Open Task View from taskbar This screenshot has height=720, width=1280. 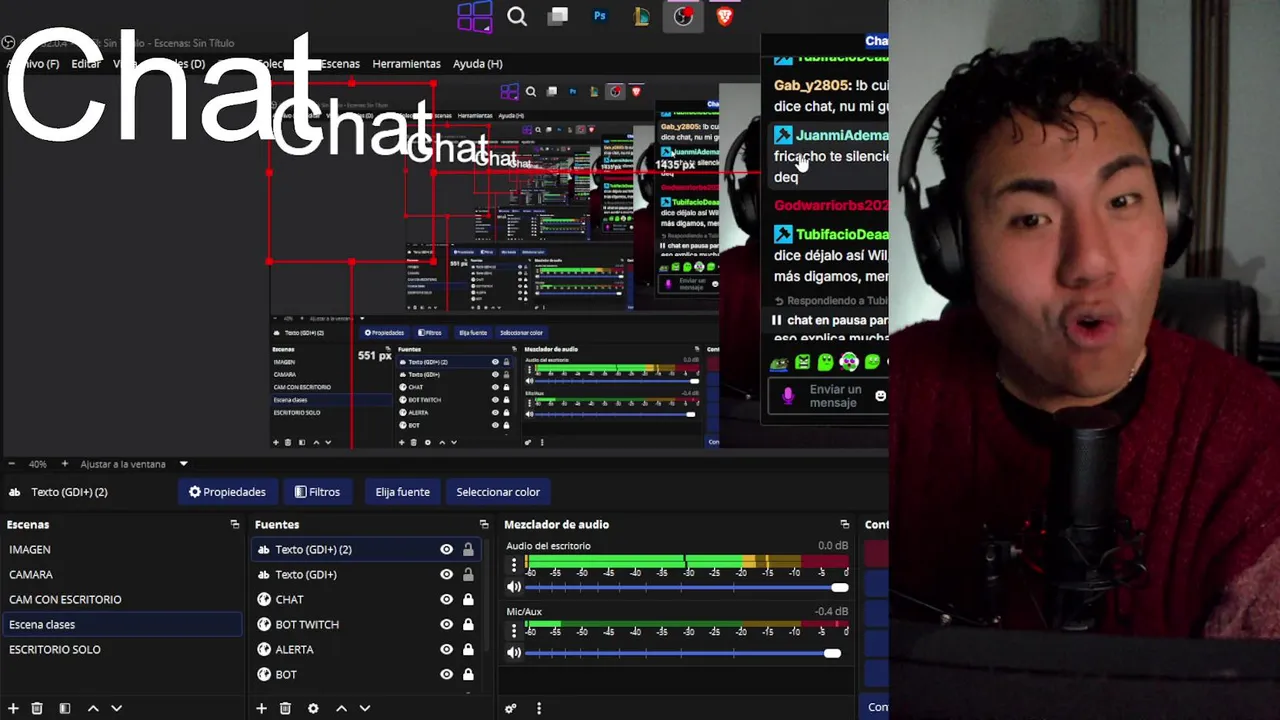tap(558, 16)
